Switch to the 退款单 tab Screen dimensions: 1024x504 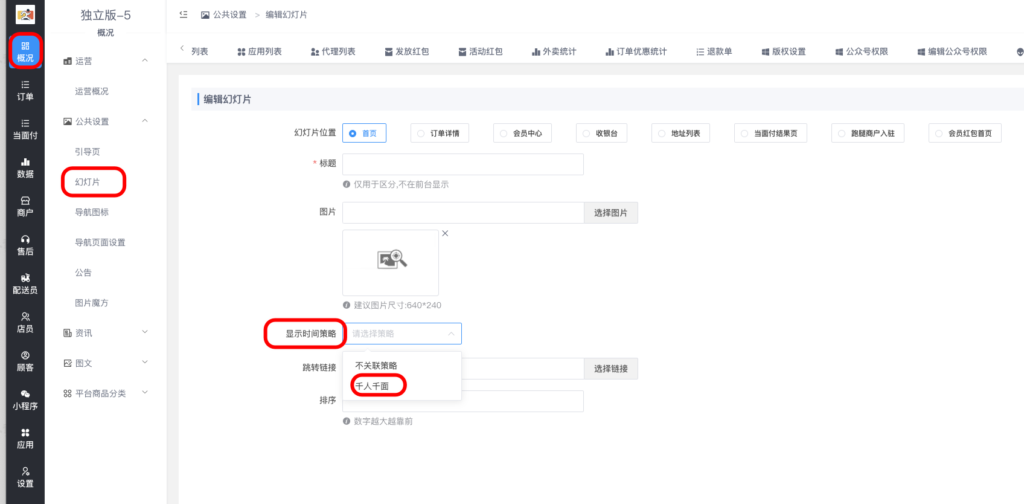[x=714, y=52]
